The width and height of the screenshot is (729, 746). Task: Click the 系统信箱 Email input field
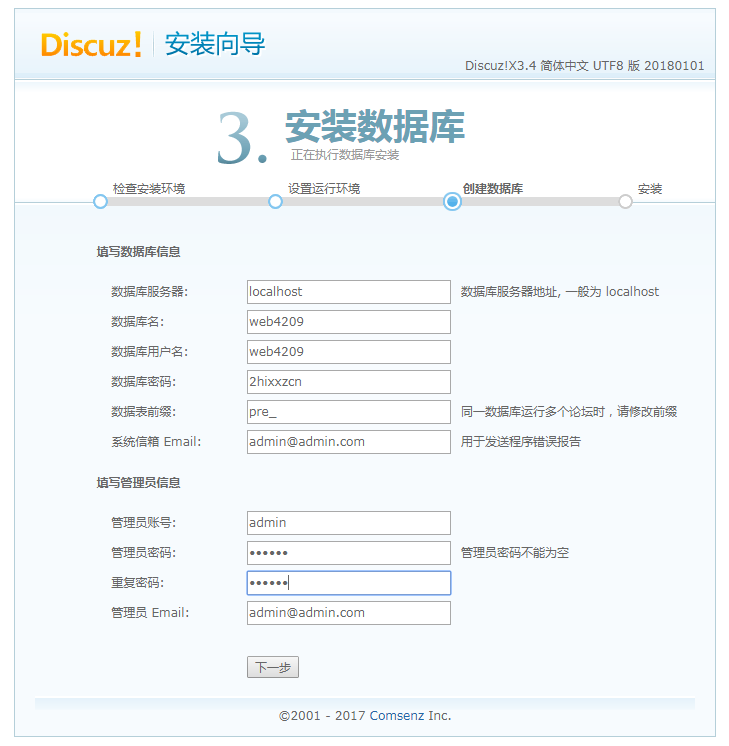tap(348, 442)
